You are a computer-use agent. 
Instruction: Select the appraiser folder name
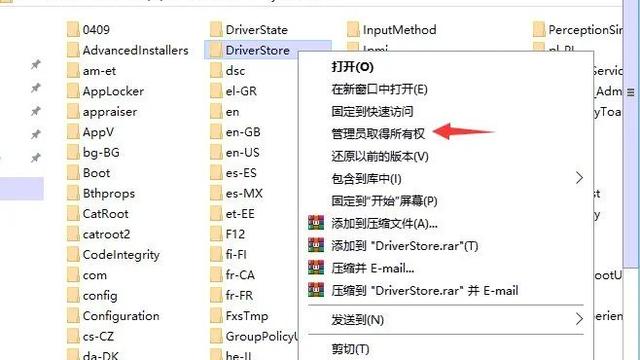[x=110, y=112]
